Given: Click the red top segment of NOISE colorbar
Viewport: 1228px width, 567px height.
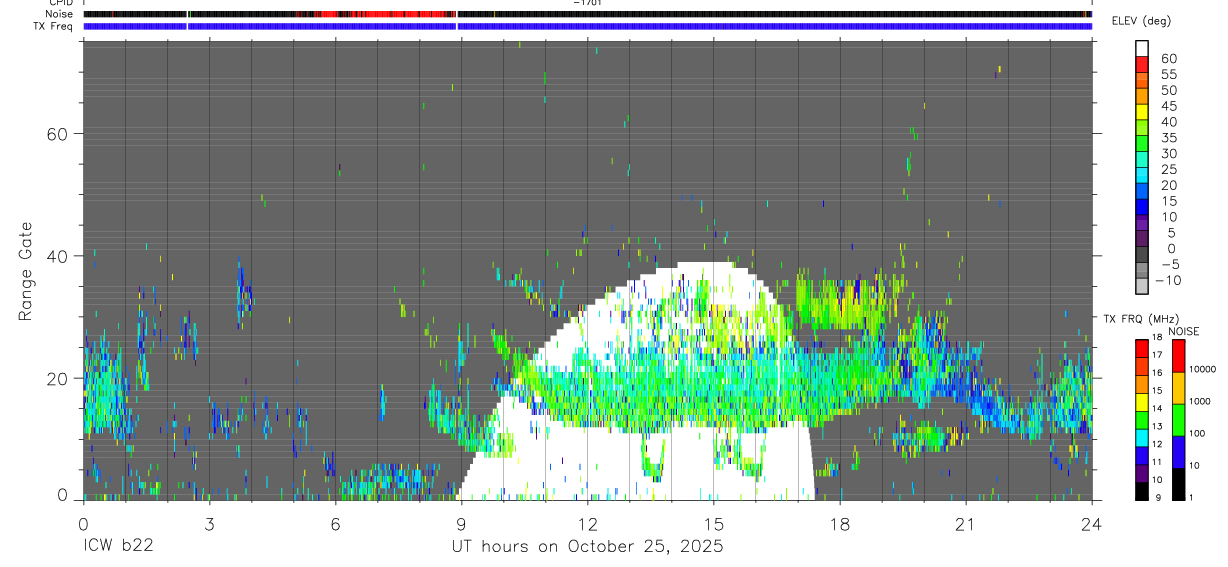Looking at the screenshot, I should (1178, 357).
